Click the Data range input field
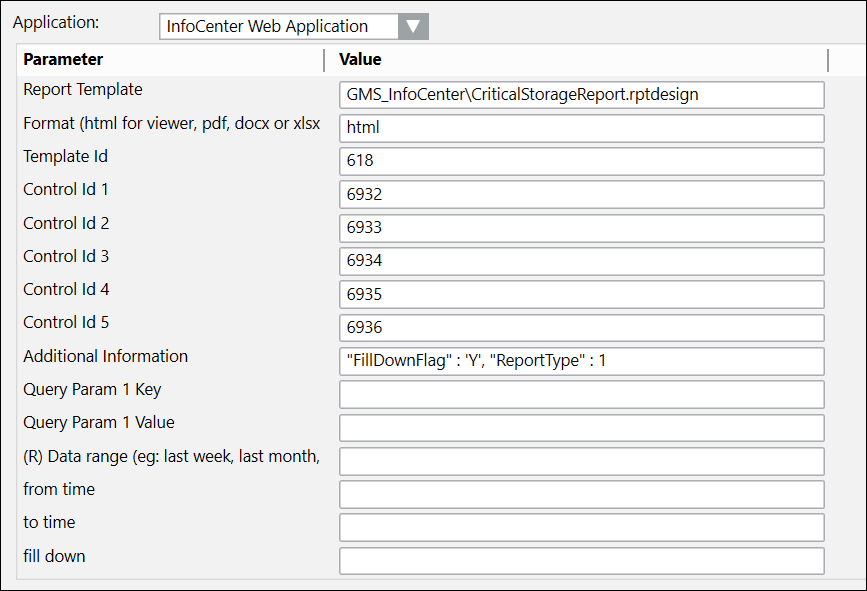The width and height of the screenshot is (867, 591). pos(581,461)
